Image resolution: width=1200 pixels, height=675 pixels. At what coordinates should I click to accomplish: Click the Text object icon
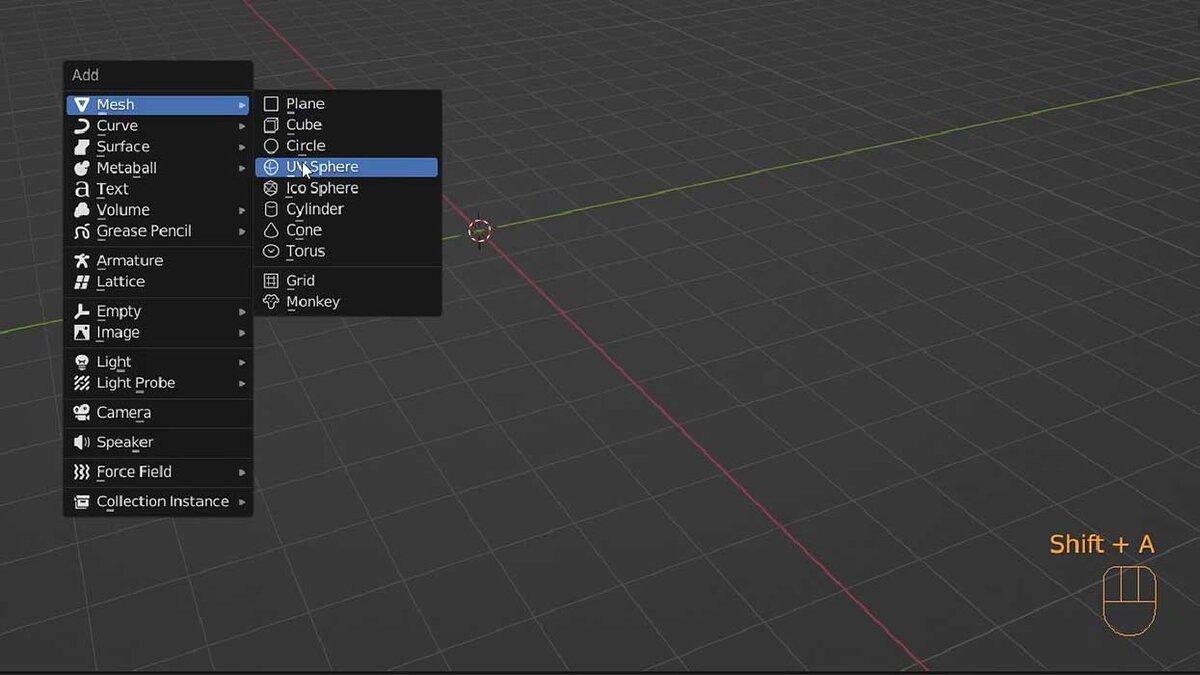tap(82, 189)
